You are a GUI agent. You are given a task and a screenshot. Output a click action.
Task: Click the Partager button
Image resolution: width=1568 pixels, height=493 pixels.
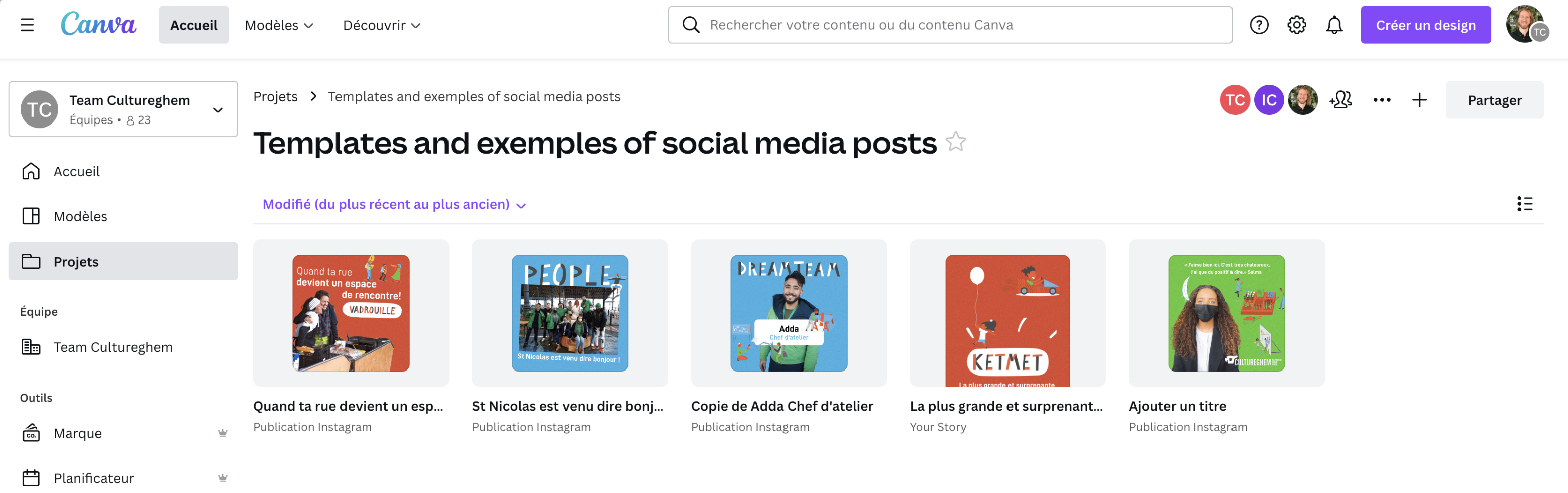tap(1494, 100)
